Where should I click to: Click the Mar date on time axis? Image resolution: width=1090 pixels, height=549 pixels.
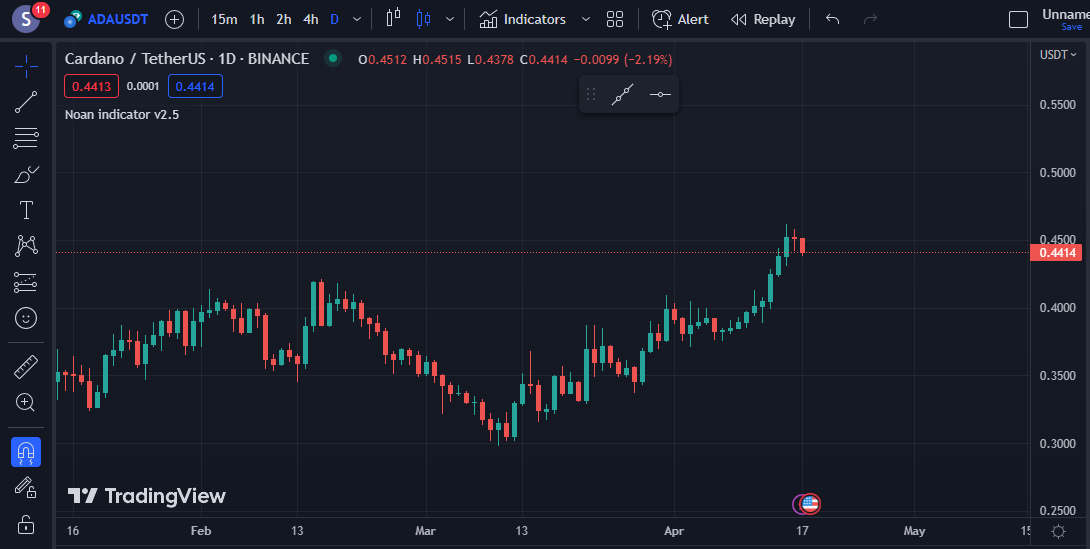click(x=425, y=531)
